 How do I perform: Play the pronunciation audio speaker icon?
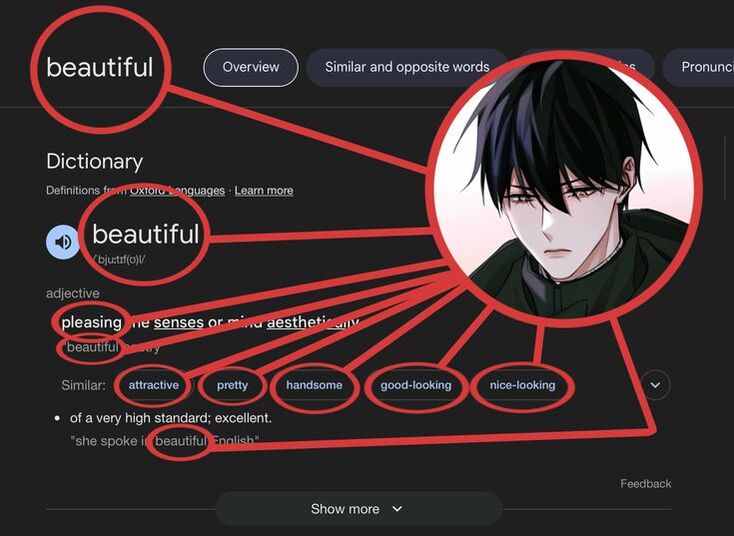63,242
